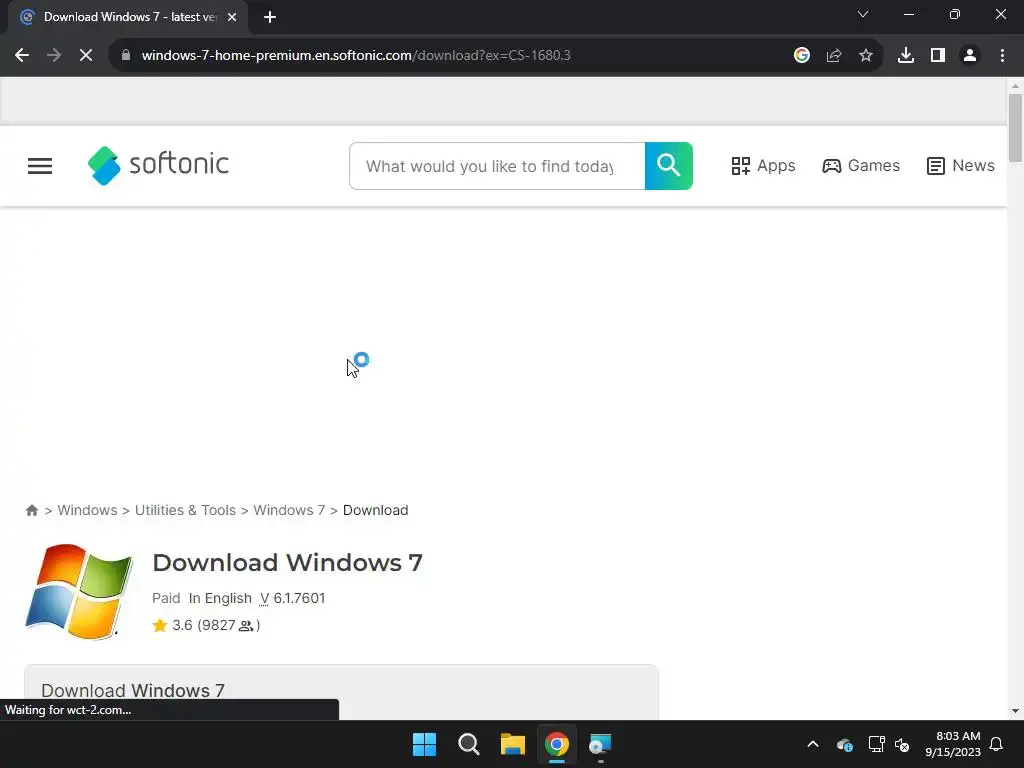Go to Windows breadcrumb link
1024x768 pixels.
click(88, 510)
